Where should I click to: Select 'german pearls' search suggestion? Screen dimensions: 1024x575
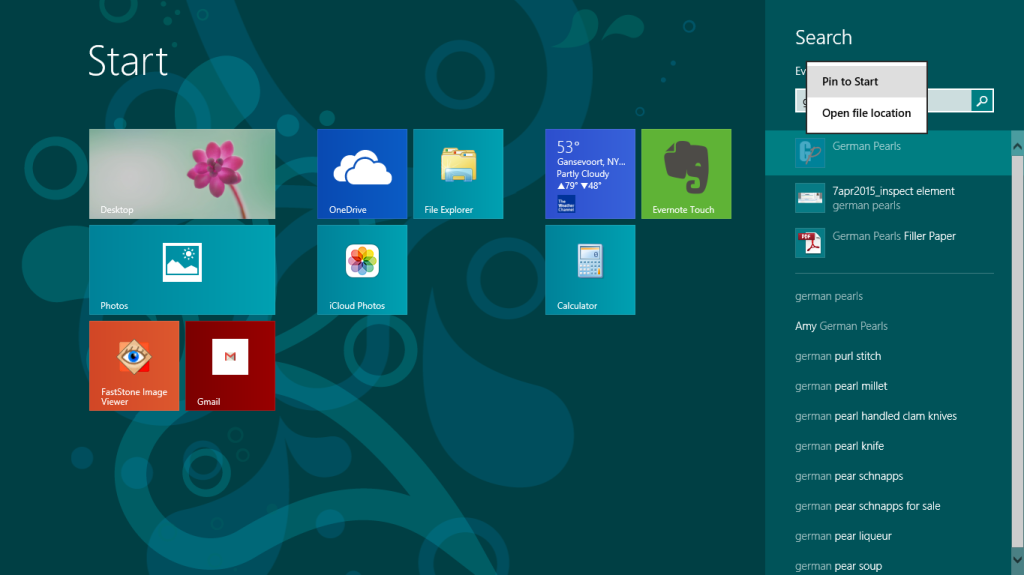[829, 296]
